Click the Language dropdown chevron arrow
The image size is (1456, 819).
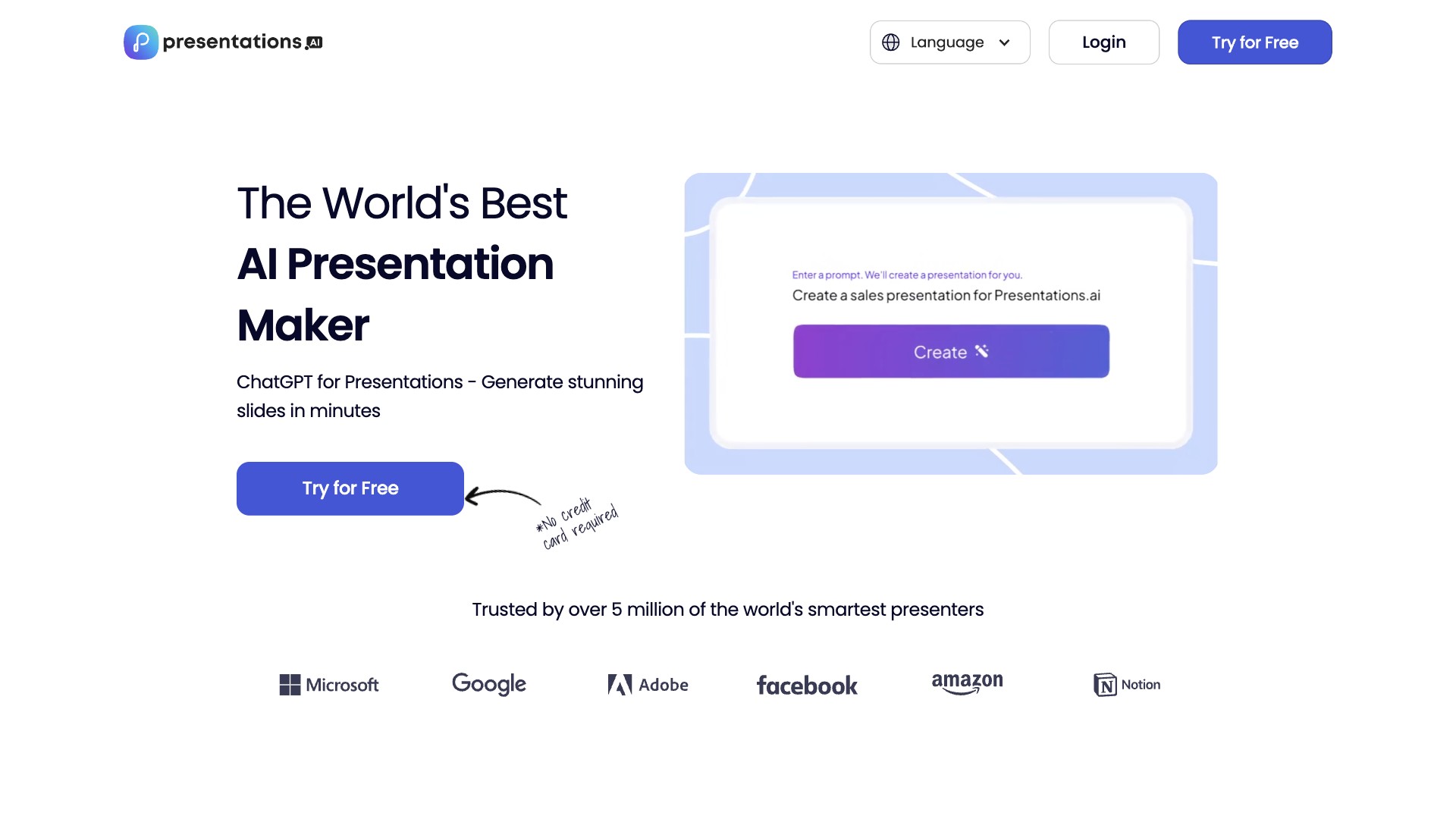pos(1005,42)
